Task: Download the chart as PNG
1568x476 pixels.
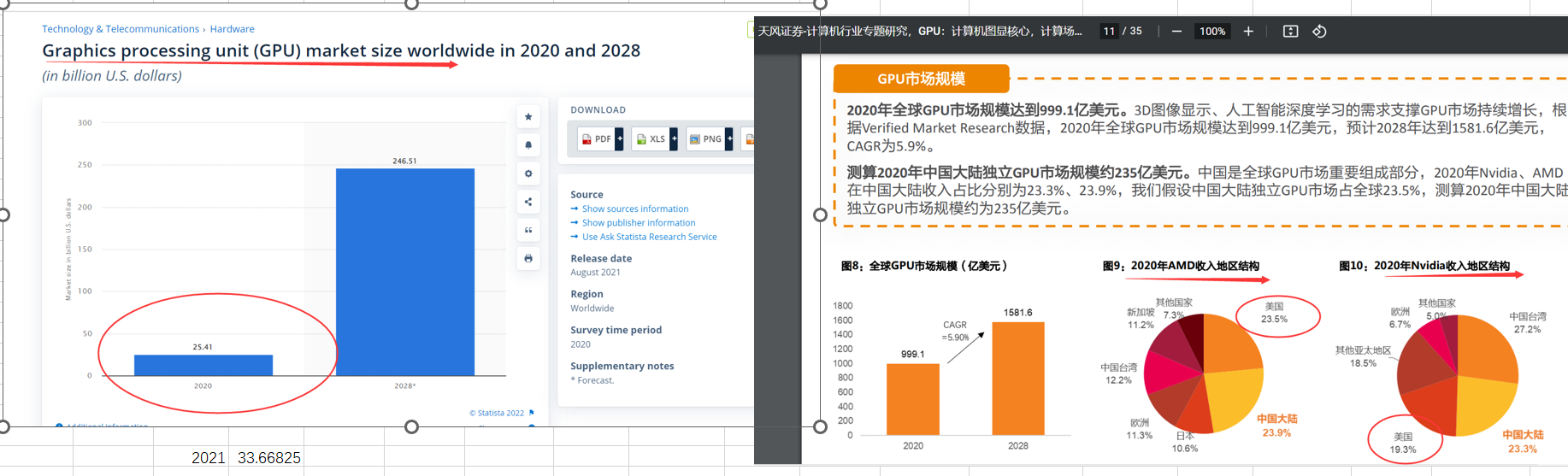Action: [705, 138]
